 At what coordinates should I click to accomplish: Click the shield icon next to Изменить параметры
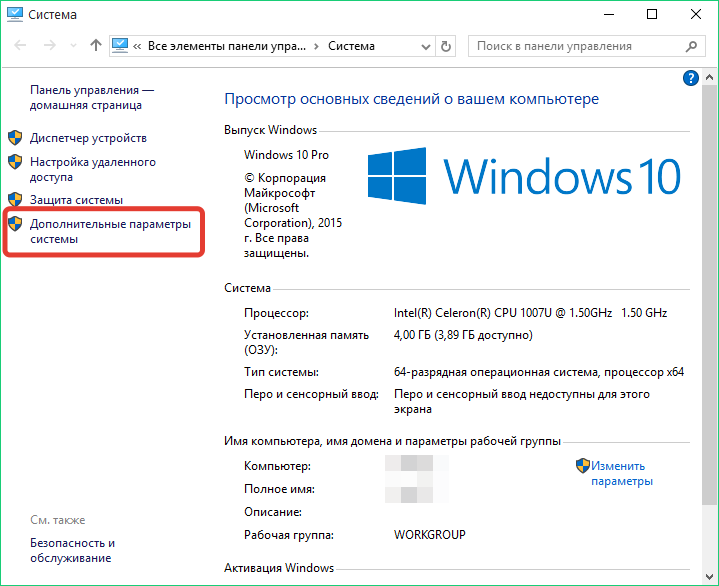582,465
